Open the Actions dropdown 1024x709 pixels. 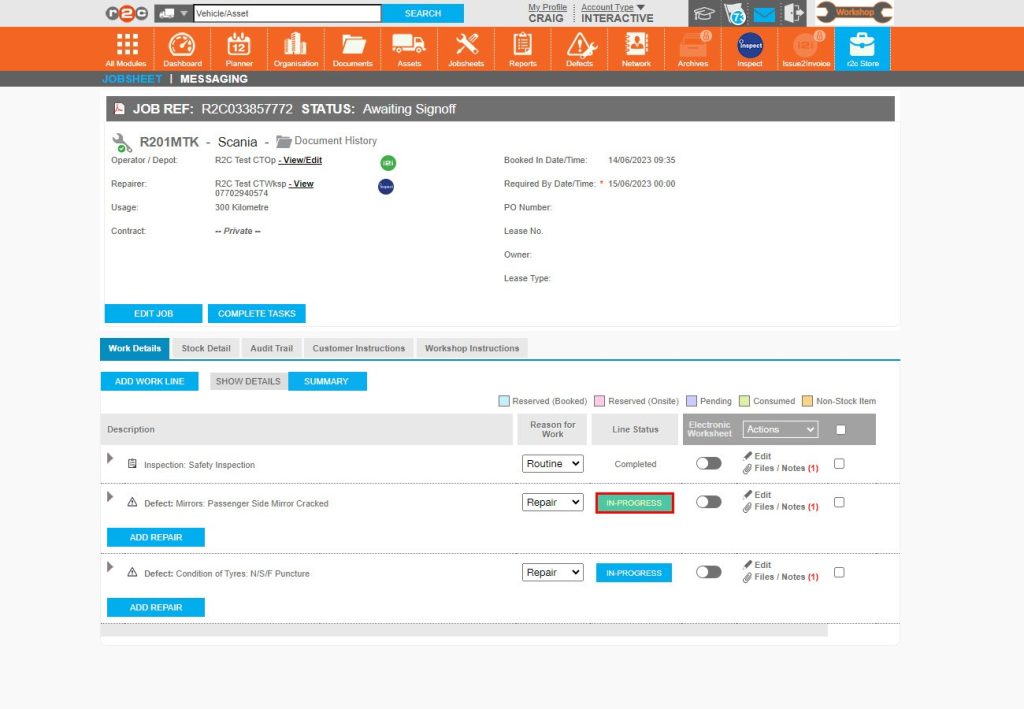coord(780,429)
